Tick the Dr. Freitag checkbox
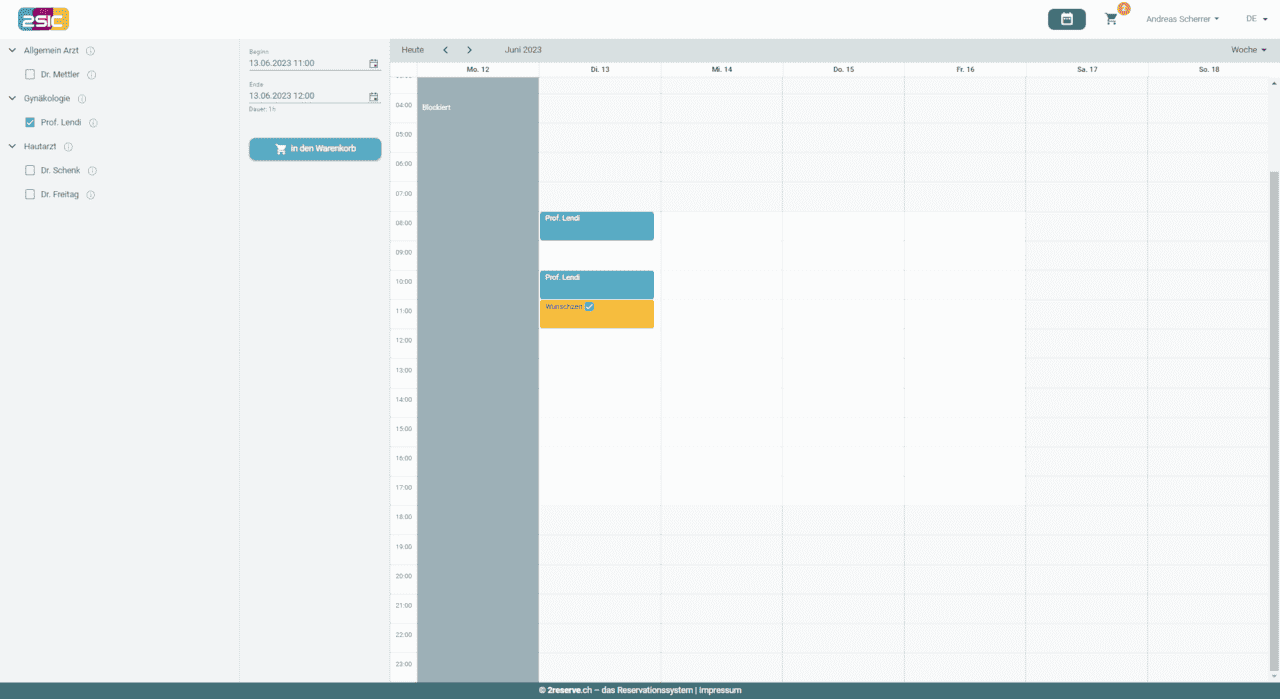 tap(30, 195)
